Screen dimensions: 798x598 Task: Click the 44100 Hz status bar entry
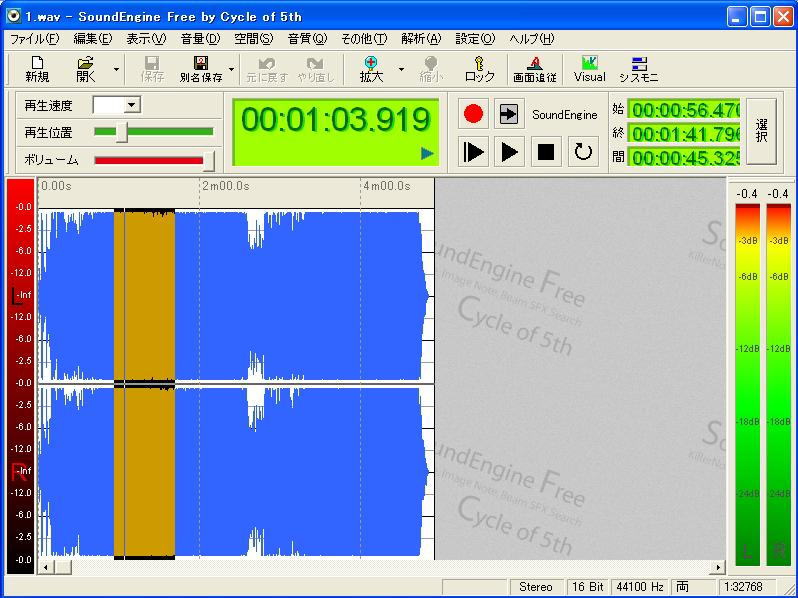(x=640, y=587)
